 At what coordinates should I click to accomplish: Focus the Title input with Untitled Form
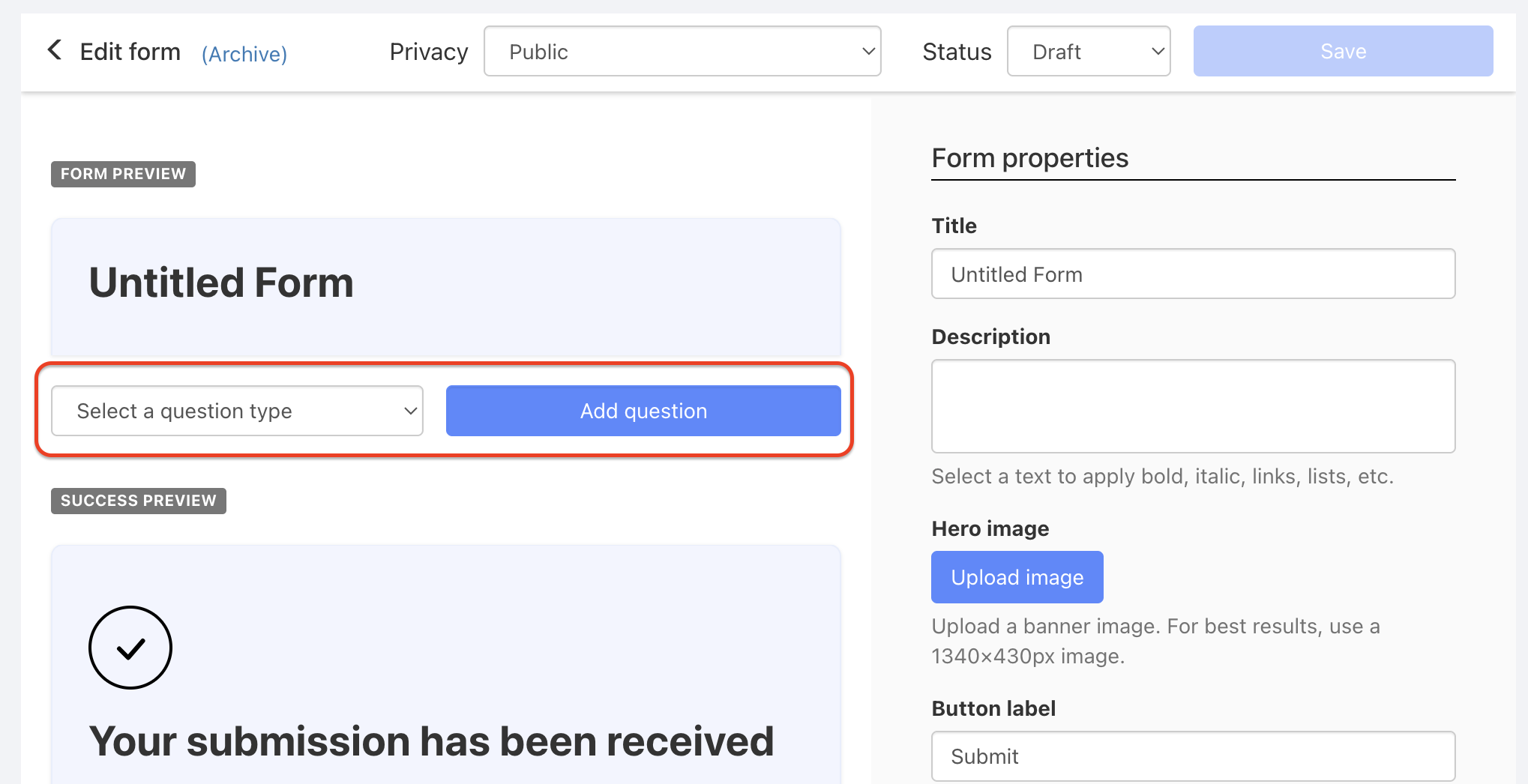click(x=1193, y=274)
